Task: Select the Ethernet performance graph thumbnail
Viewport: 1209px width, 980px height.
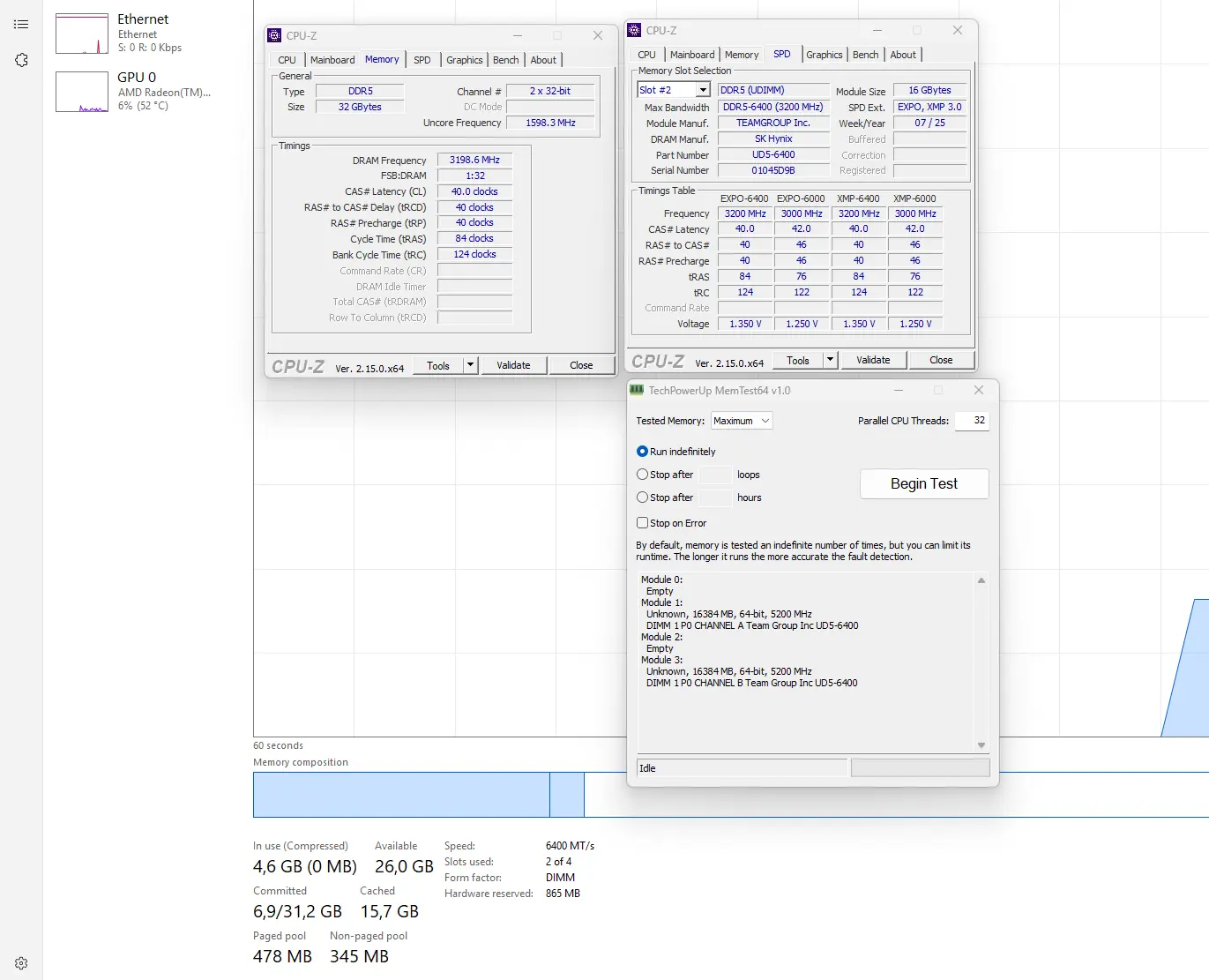Action: coord(81,34)
